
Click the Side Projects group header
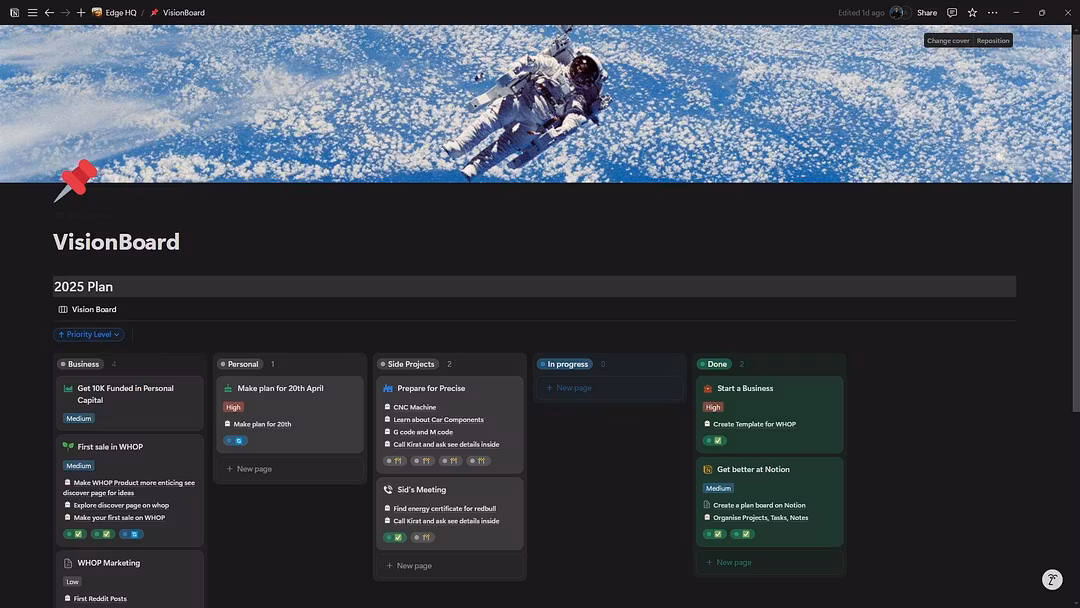point(410,364)
